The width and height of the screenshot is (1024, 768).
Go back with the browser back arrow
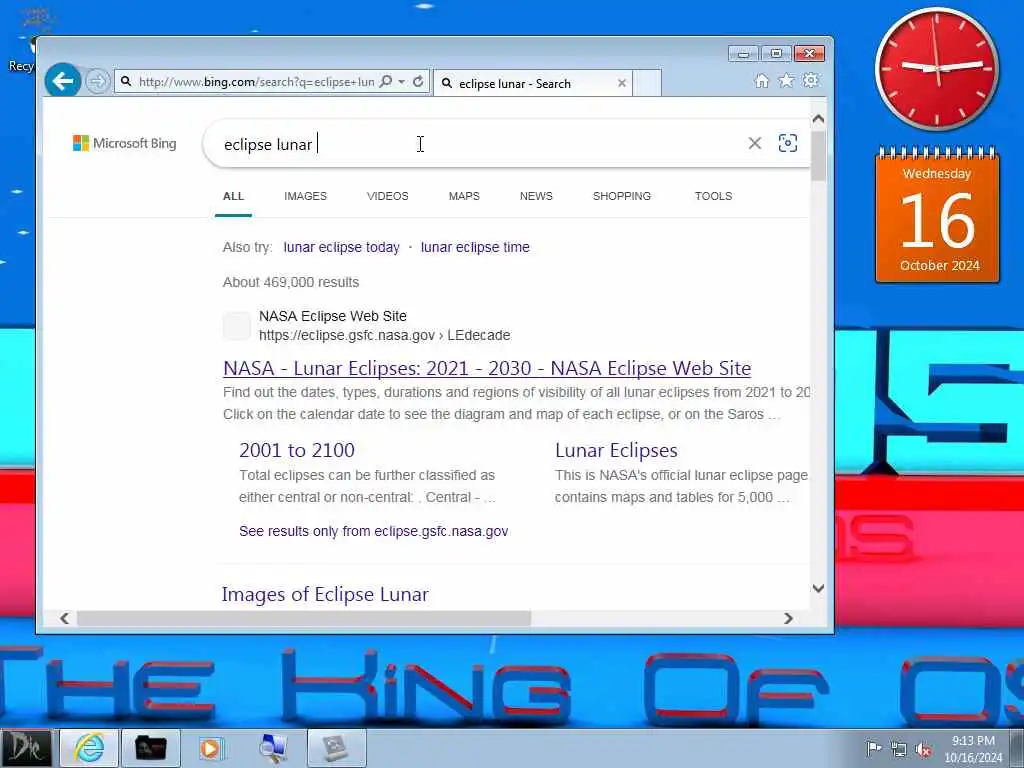click(63, 81)
